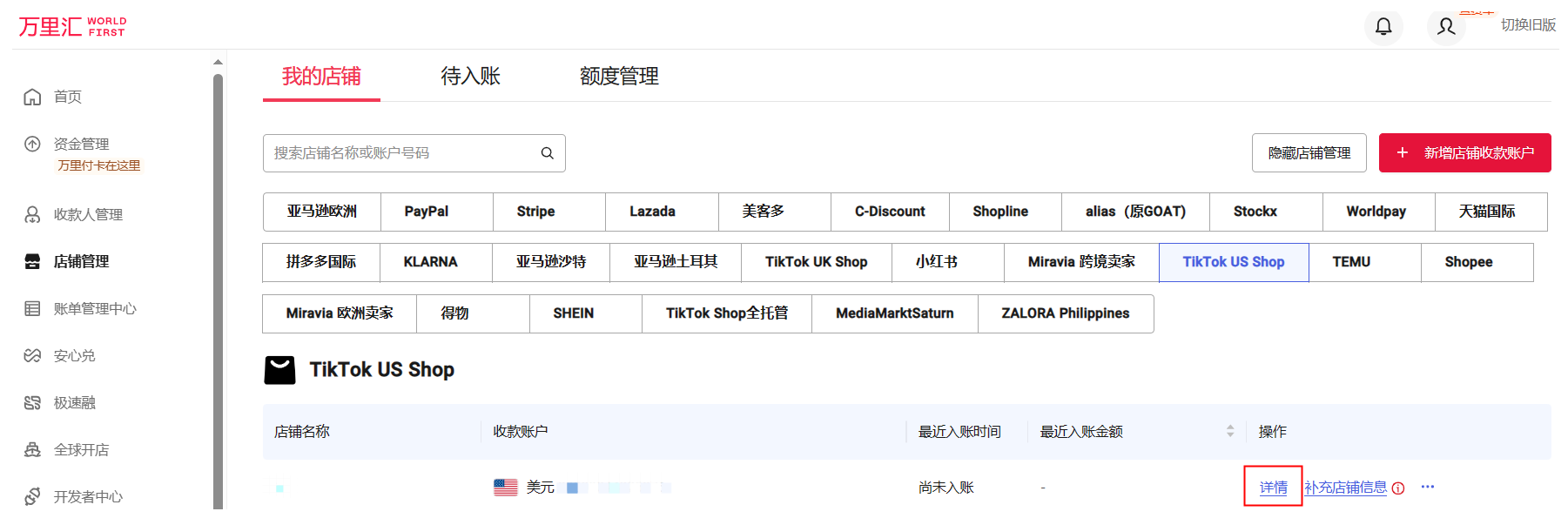
Task: Select the Stripe platform tab
Action: pos(549,212)
